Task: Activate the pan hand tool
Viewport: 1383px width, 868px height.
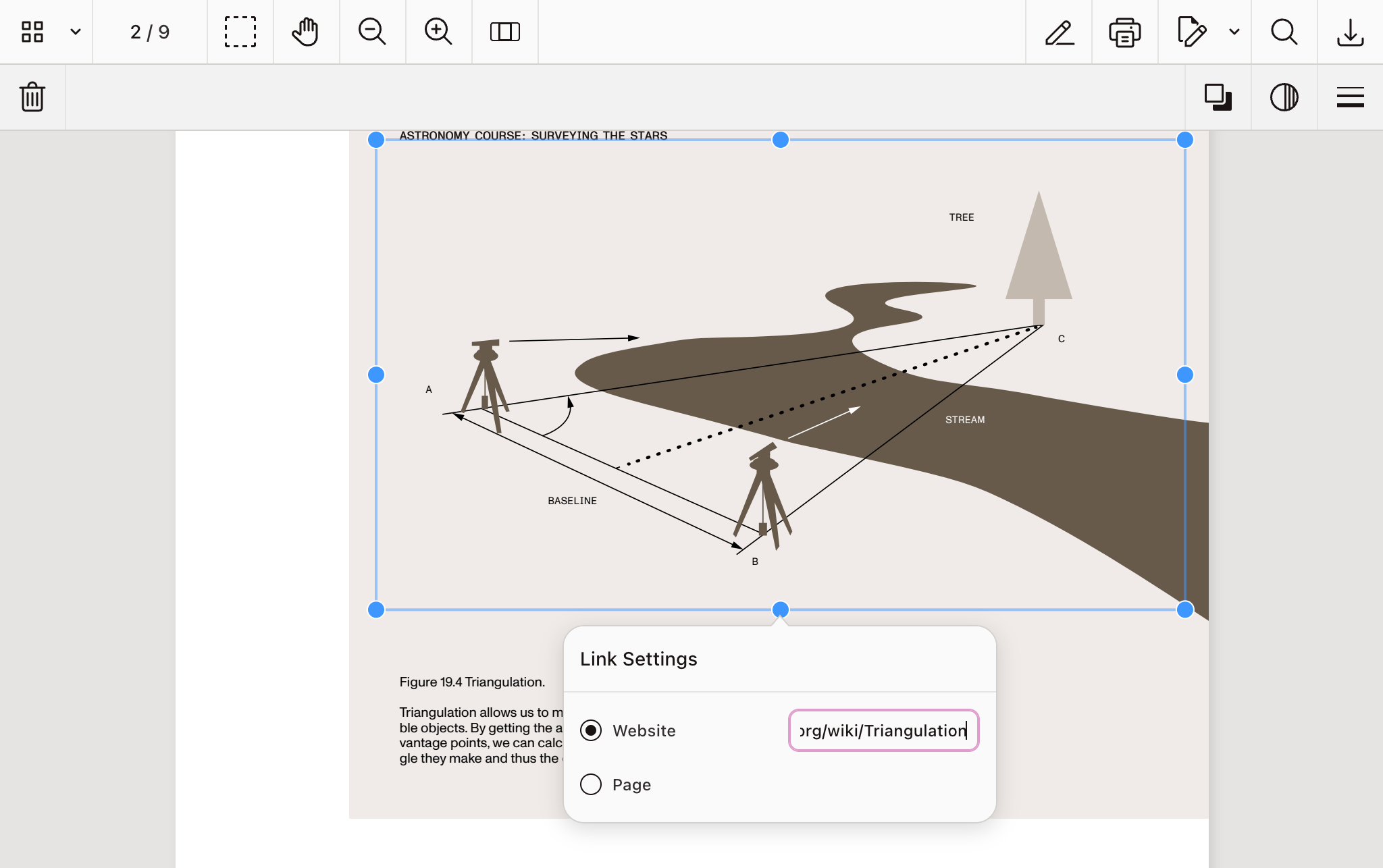Action: click(305, 32)
